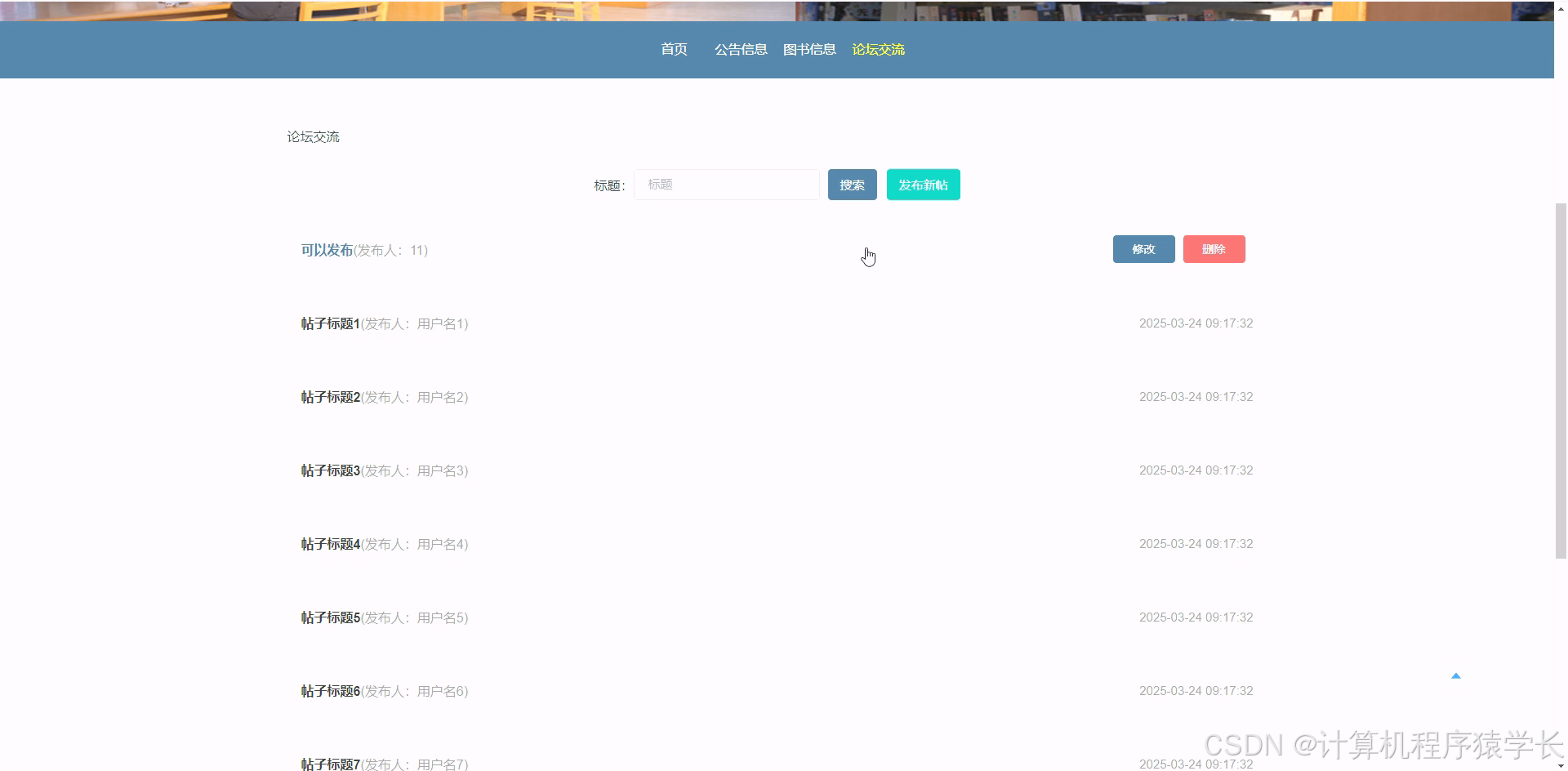Viewport: 1568px width, 771px height.
Task: Open the 图书信息 menu item
Action: [x=809, y=49]
